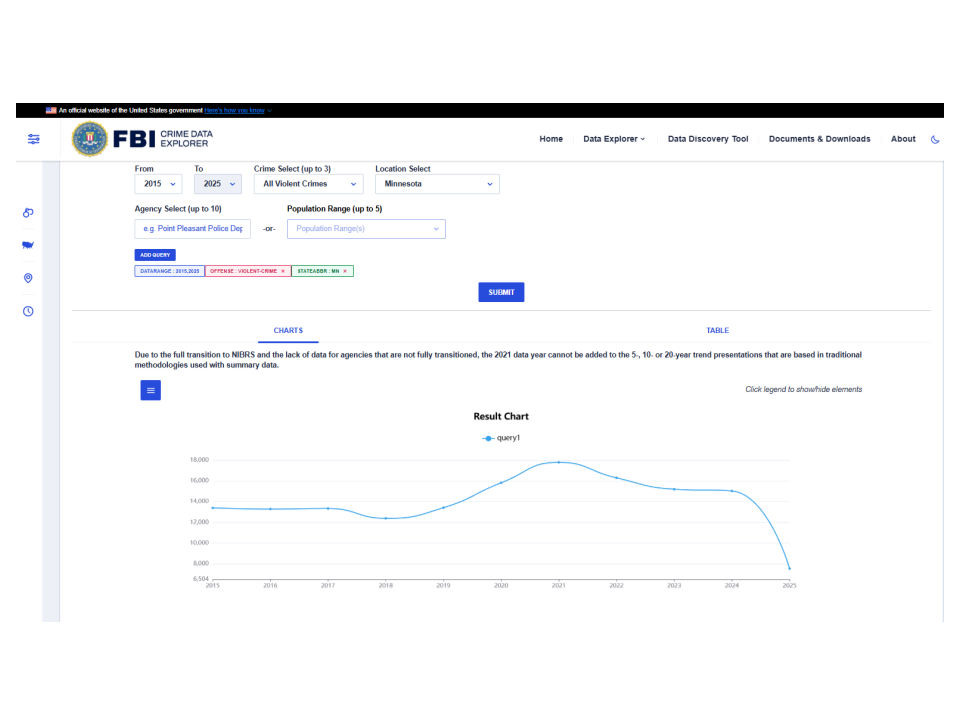Remove the STATEABBR : MN filter tag
This screenshot has width=960, height=720.
pyautogui.click(x=345, y=271)
